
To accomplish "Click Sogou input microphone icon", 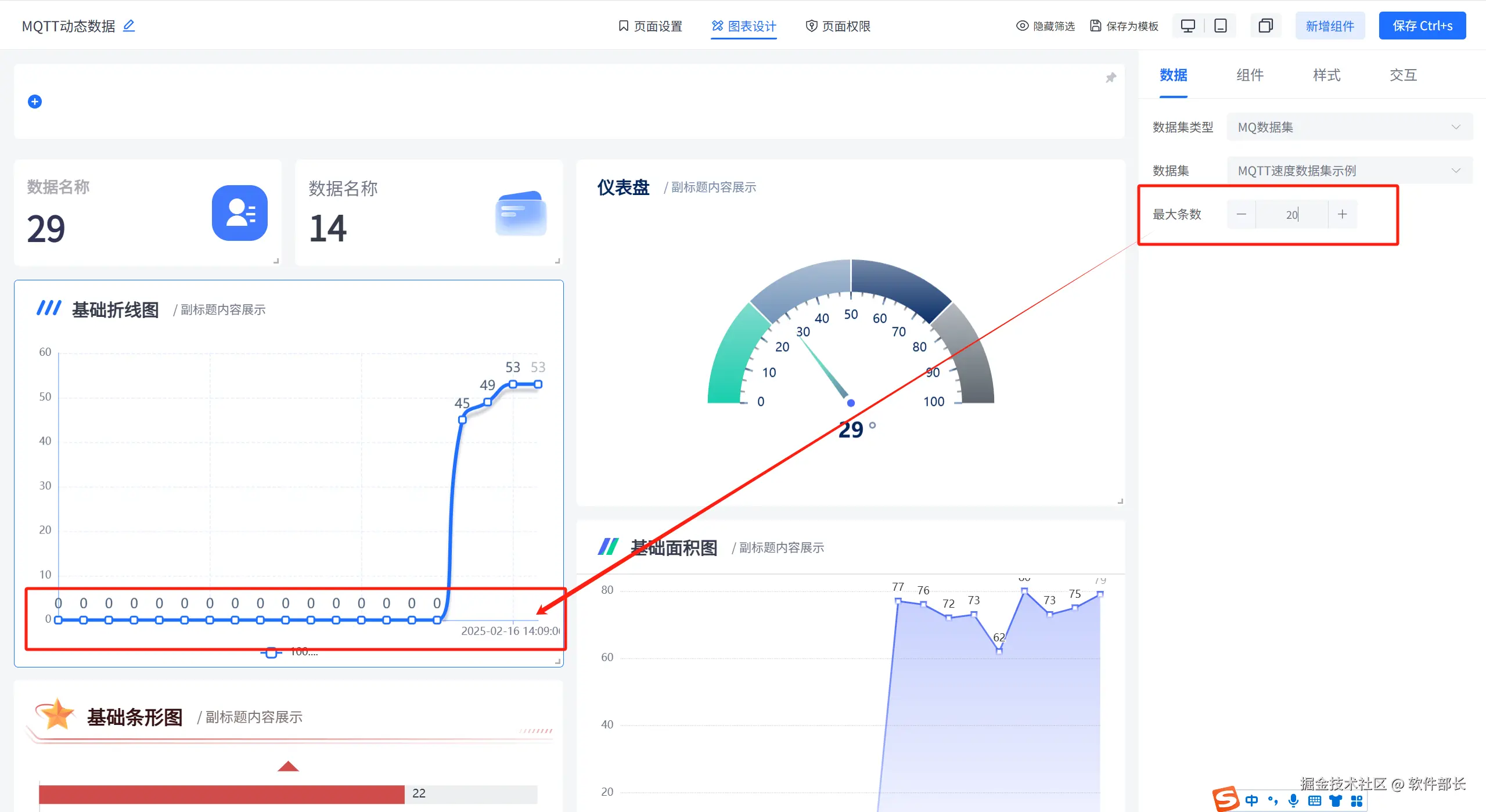I will [x=1293, y=800].
